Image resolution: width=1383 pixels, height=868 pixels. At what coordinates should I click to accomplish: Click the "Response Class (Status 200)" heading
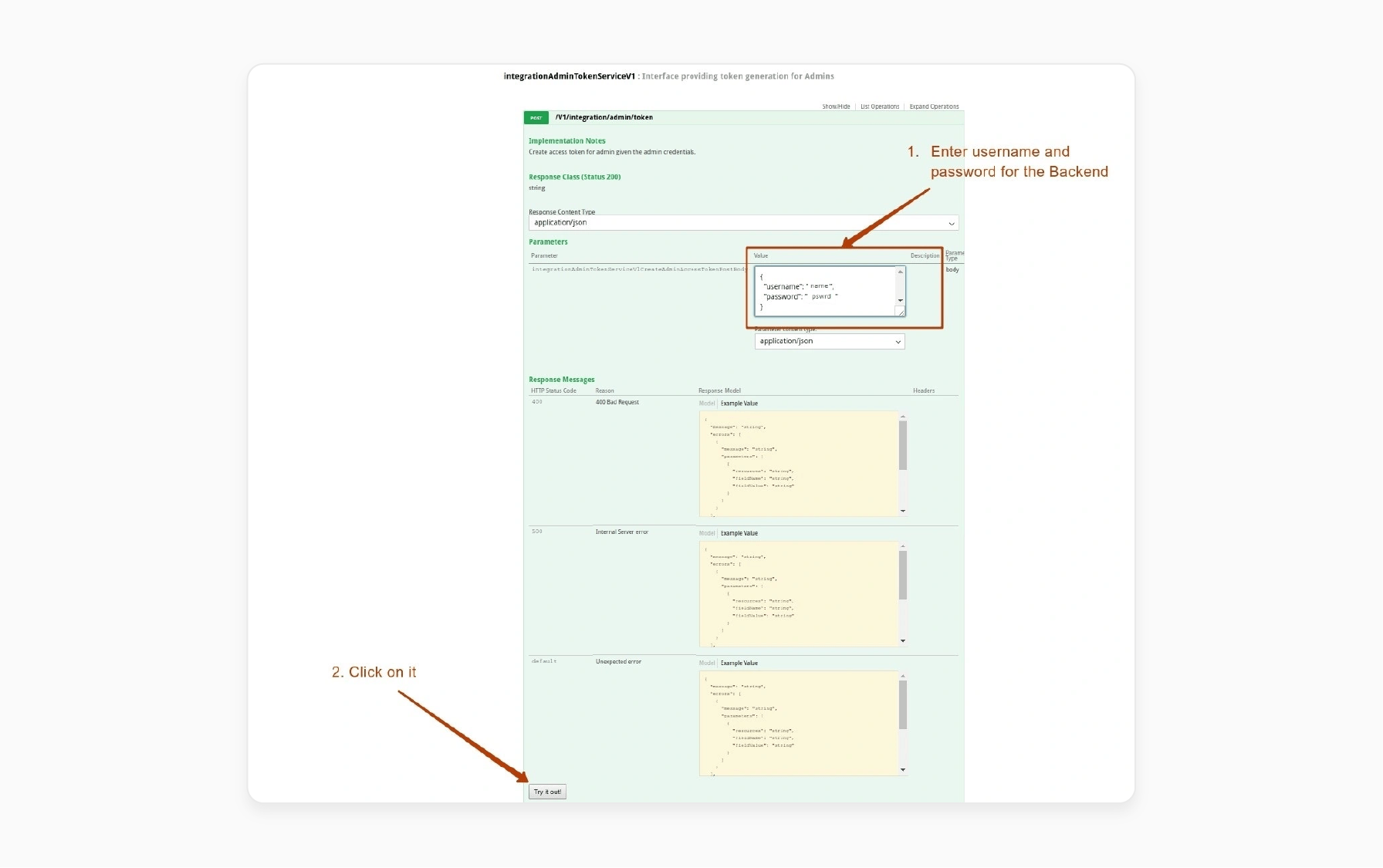pyautogui.click(x=574, y=177)
